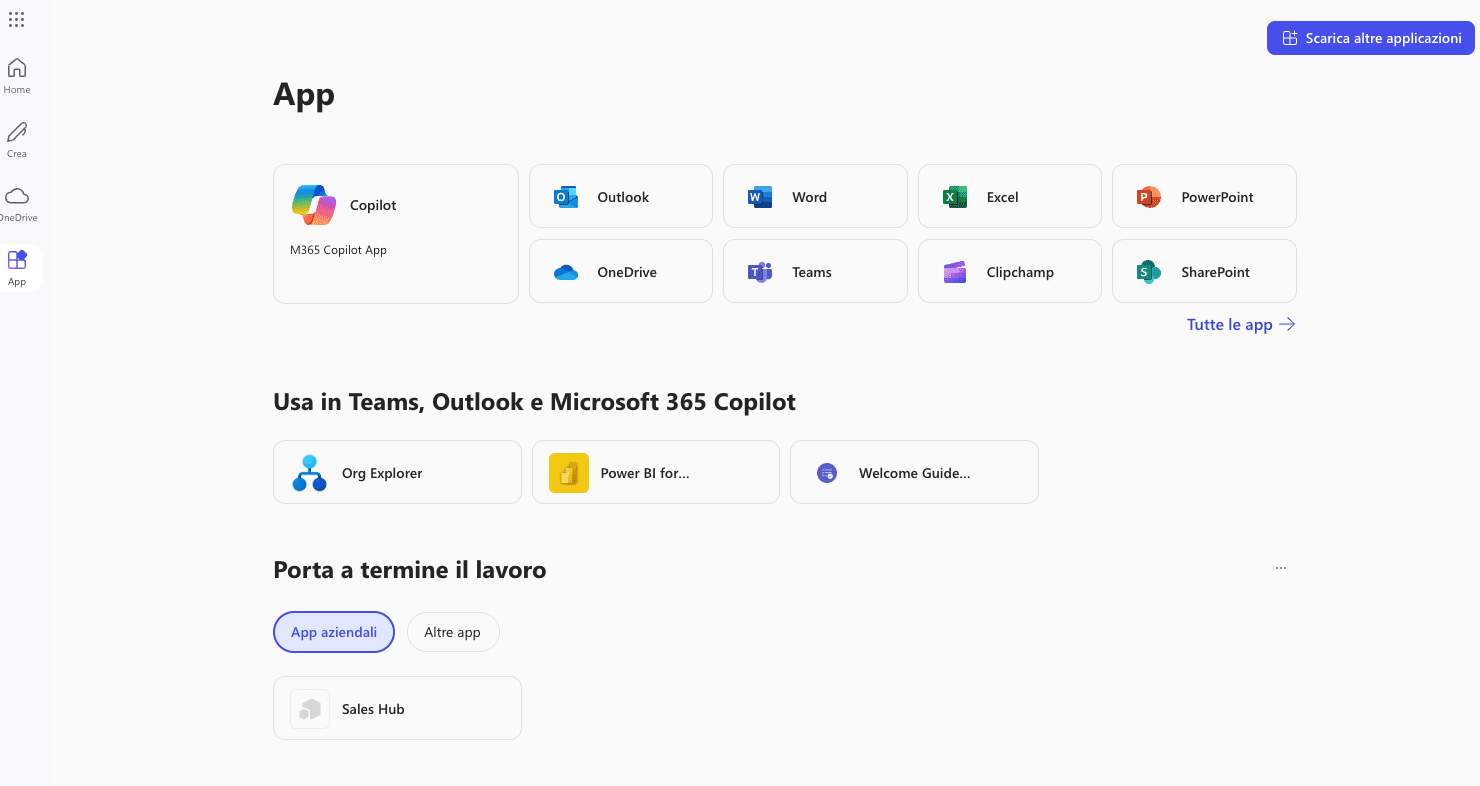This screenshot has height=786, width=1480.
Task: Open the Word app icon
Action: tap(815, 196)
